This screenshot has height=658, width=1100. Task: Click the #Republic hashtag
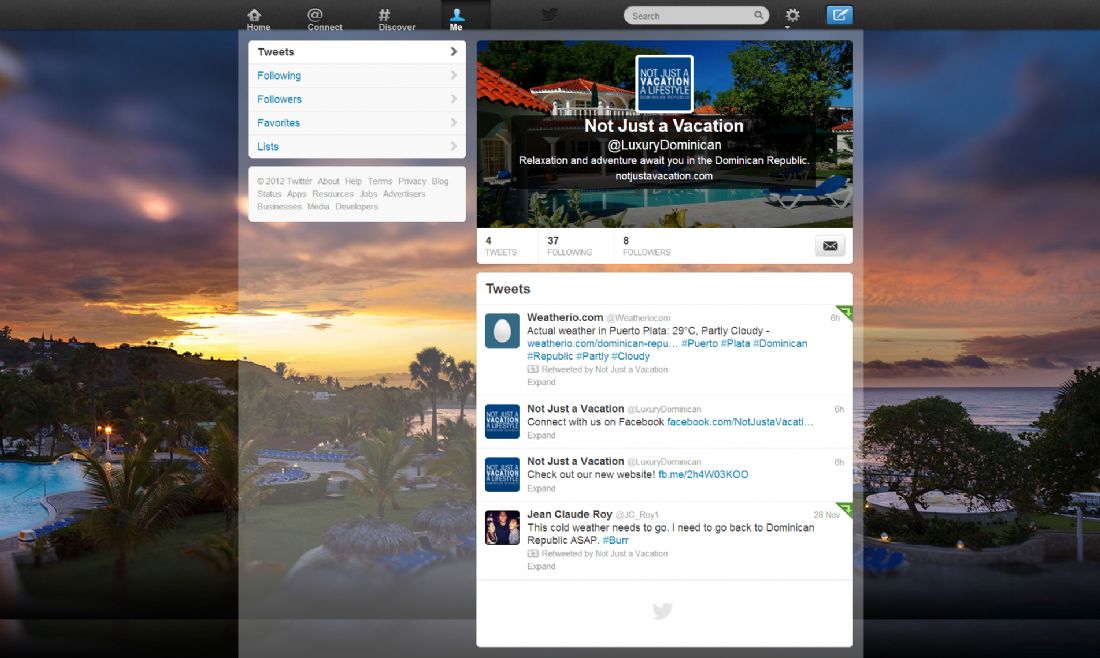[550, 356]
